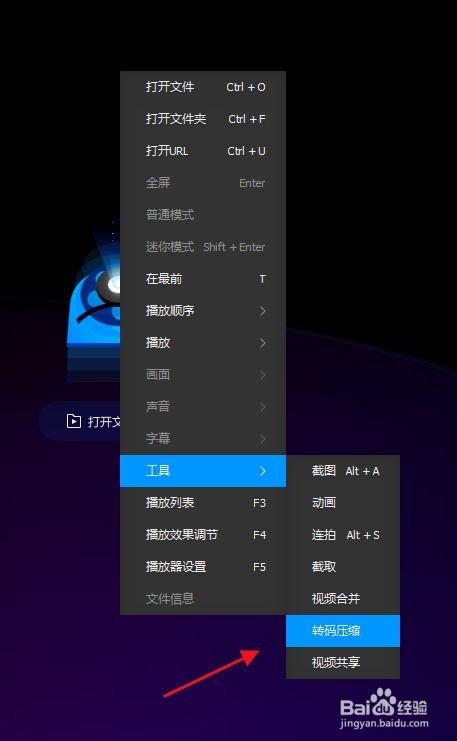The image size is (457, 741).
Task: Expand chevron next to 声音
Action: [x=263, y=407]
